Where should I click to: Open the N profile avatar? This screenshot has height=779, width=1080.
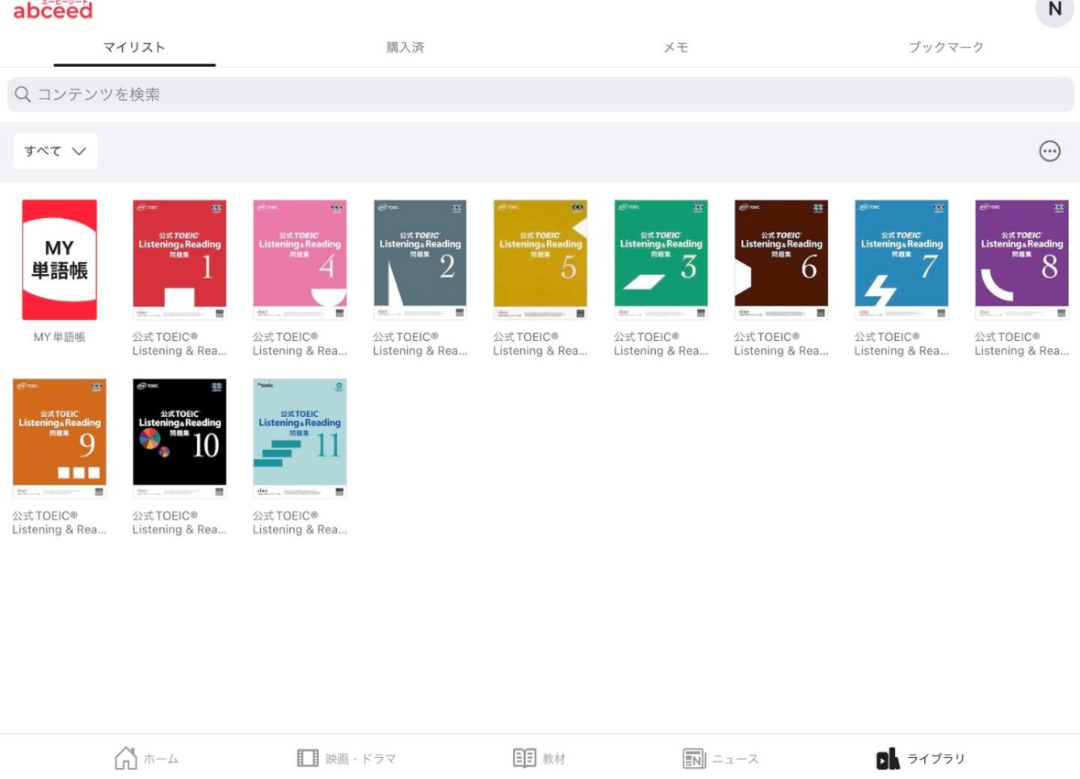(x=1055, y=10)
